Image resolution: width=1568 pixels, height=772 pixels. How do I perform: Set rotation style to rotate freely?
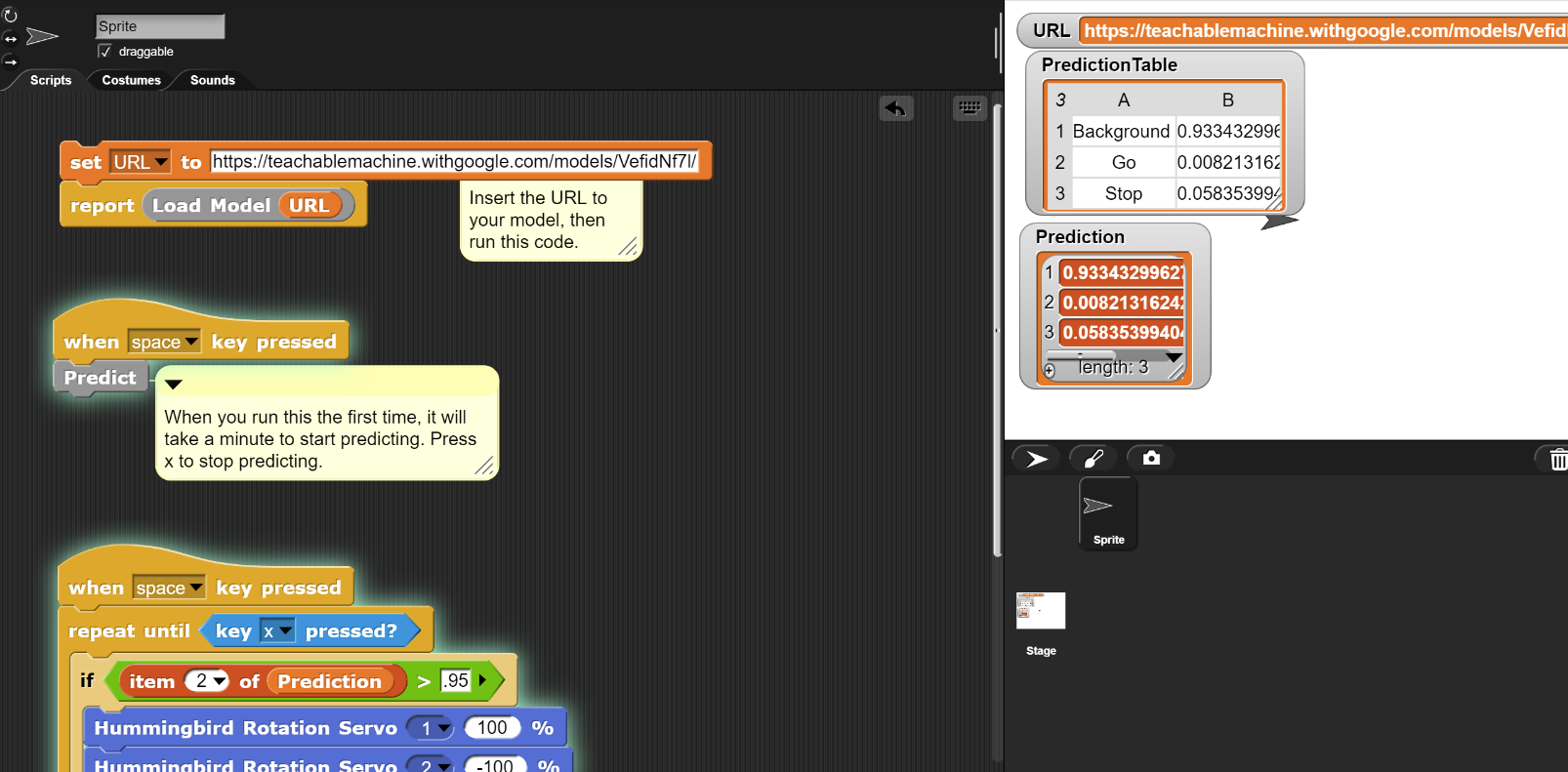(x=11, y=16)
